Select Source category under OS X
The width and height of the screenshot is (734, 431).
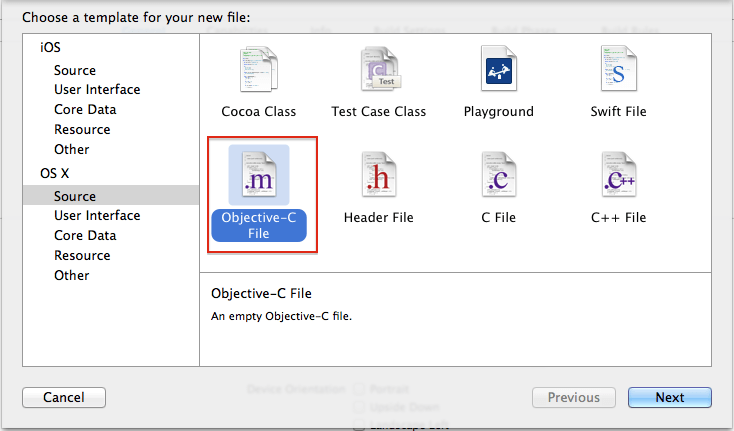pyautogui.click(x=111, y=196)
